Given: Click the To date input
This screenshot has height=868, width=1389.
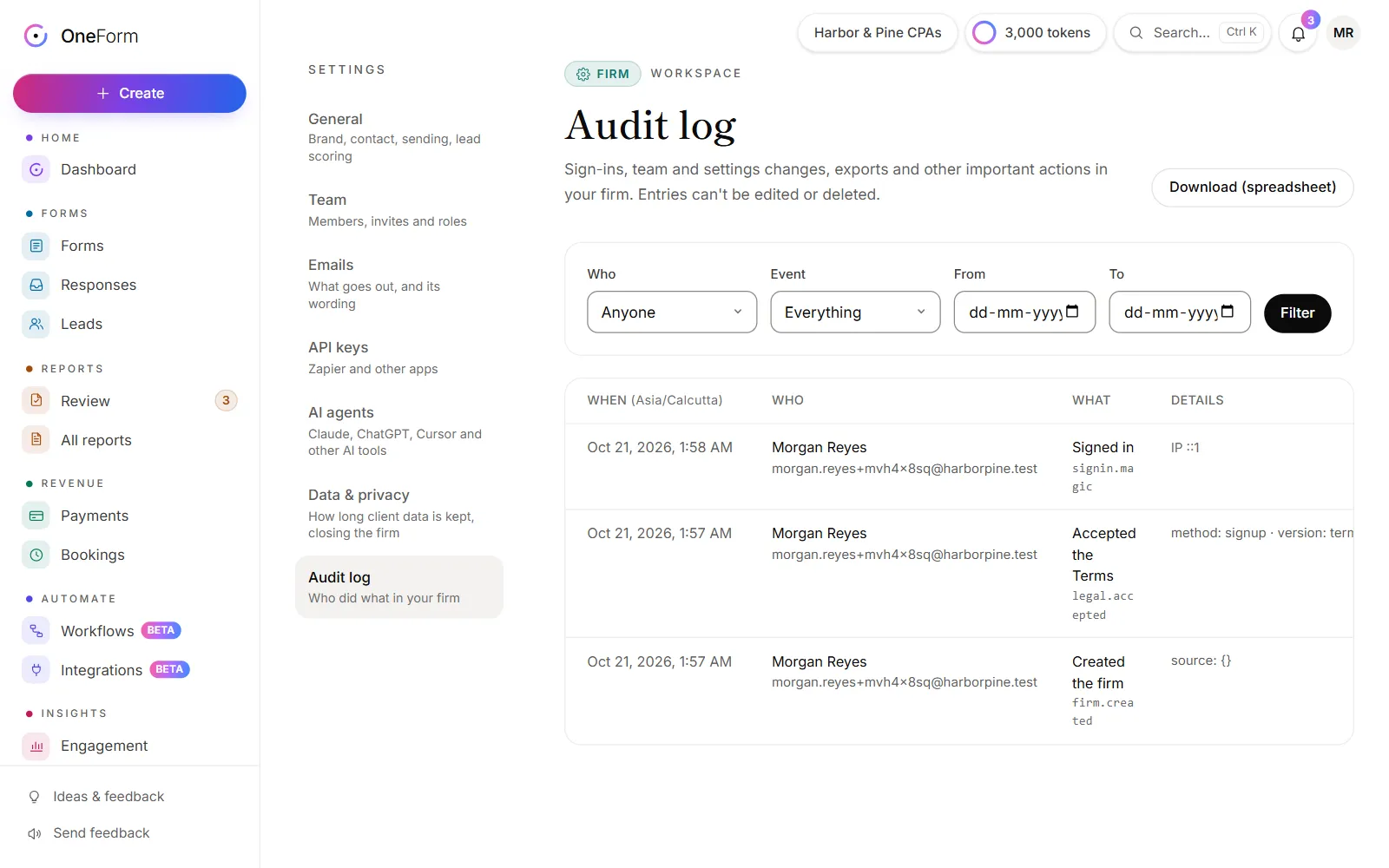Looking at the screenshot, I should 1180,312.
